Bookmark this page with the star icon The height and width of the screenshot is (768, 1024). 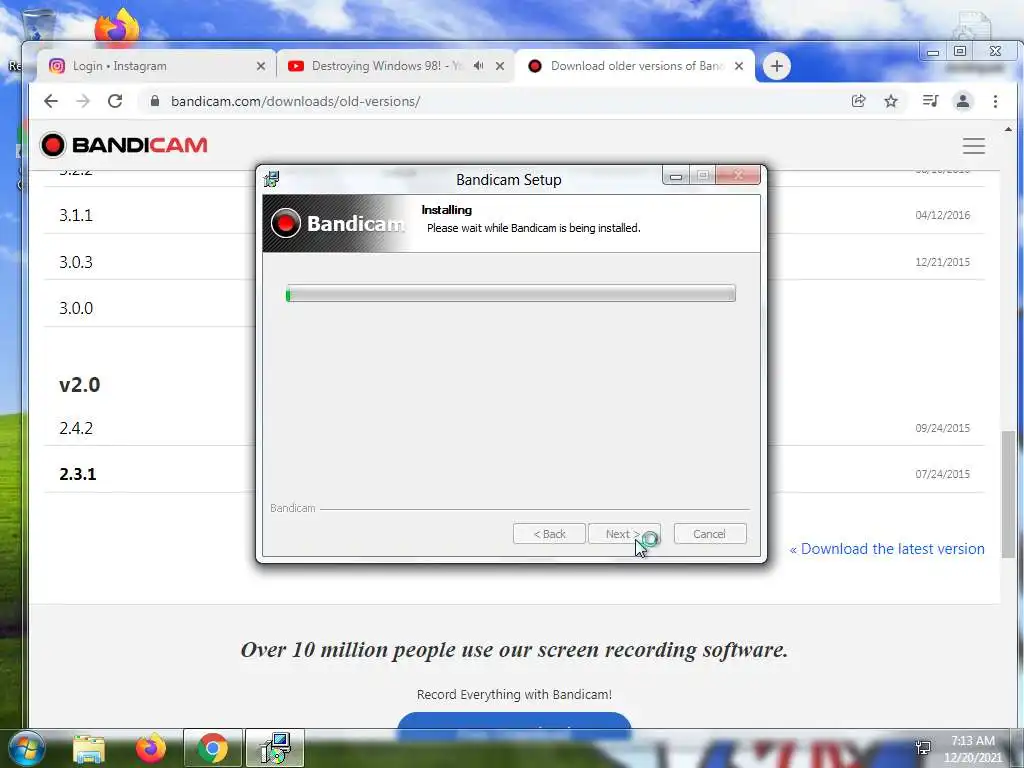pyautogui.click(x=891, y=101)
